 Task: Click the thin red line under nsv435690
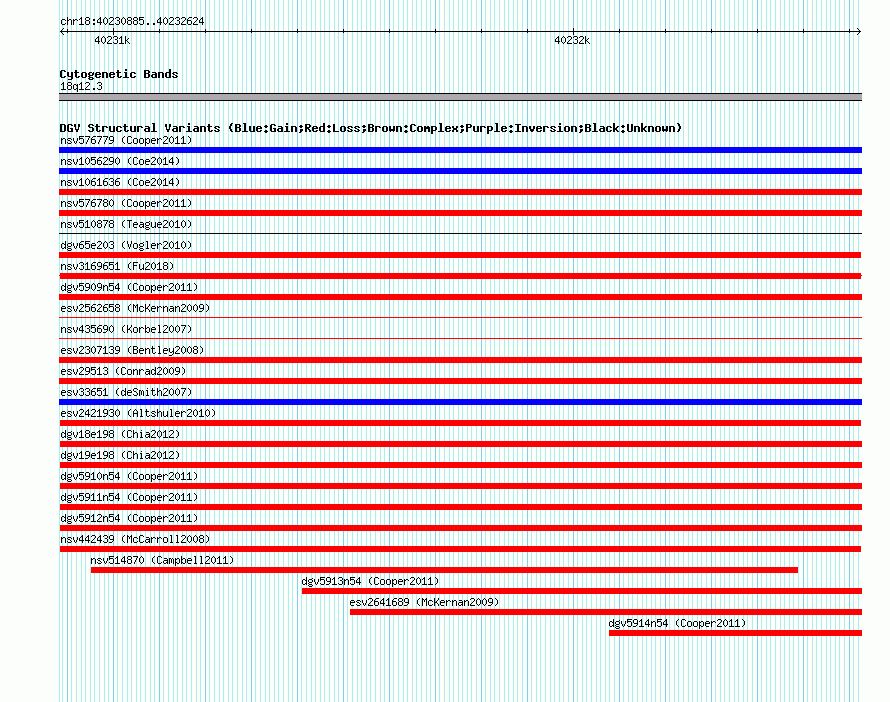(x=460, y=338)
